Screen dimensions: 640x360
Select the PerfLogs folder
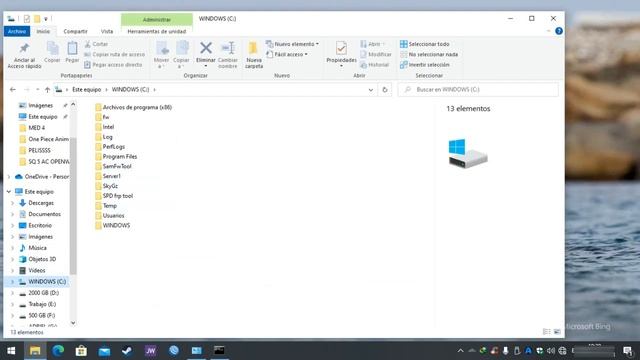pos(110,147)
